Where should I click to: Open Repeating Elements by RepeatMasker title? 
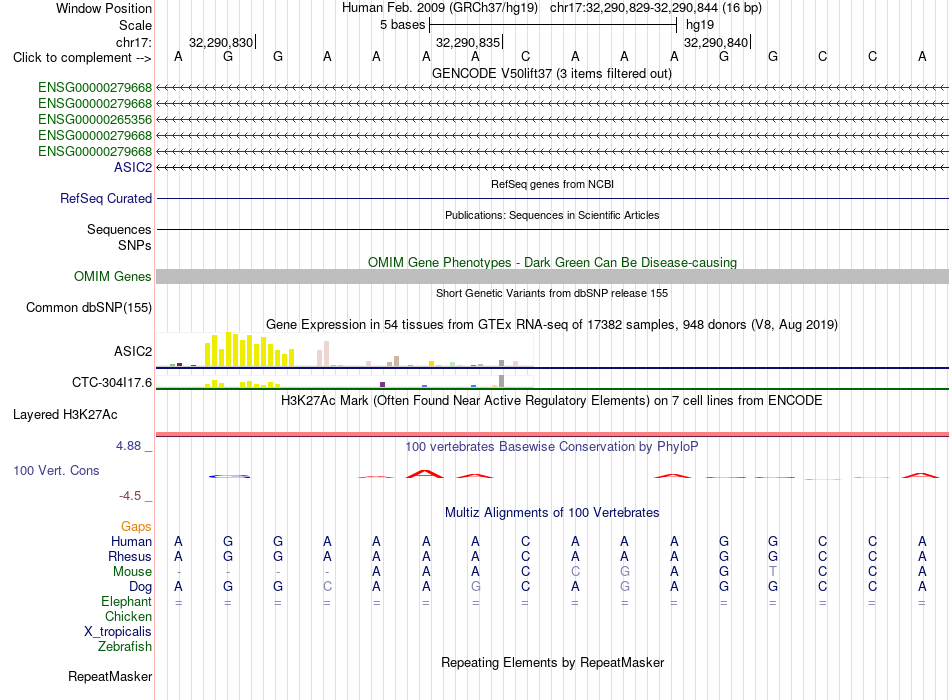tap(552, 662)
